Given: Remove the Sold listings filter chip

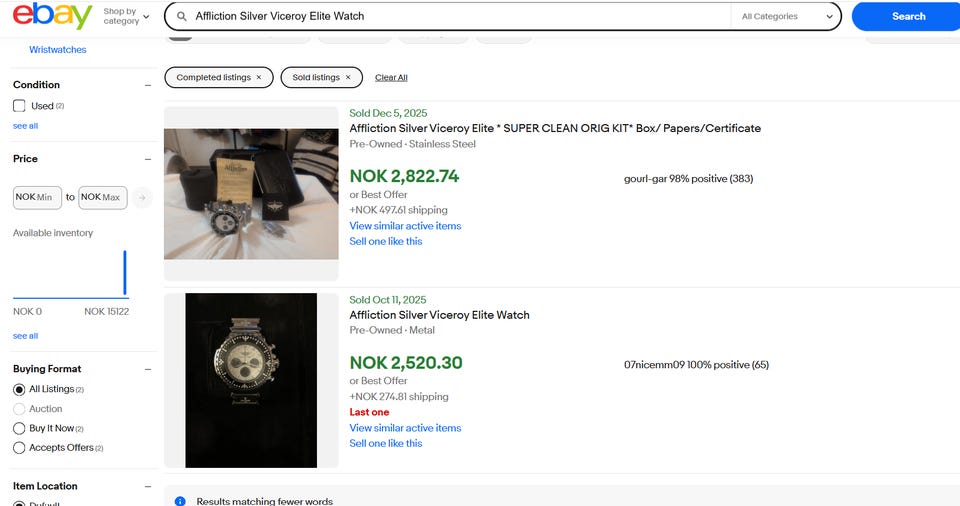Looking at the screenshot, I should tap(348, 77).
